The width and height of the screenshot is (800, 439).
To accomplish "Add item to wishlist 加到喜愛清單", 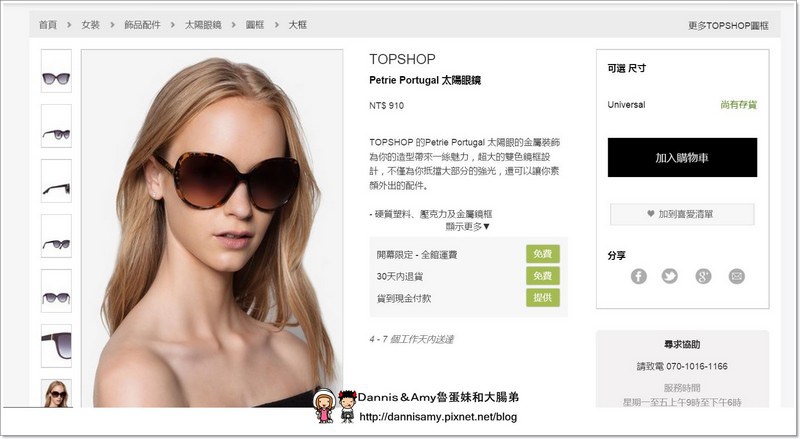I will coord(682,214).
